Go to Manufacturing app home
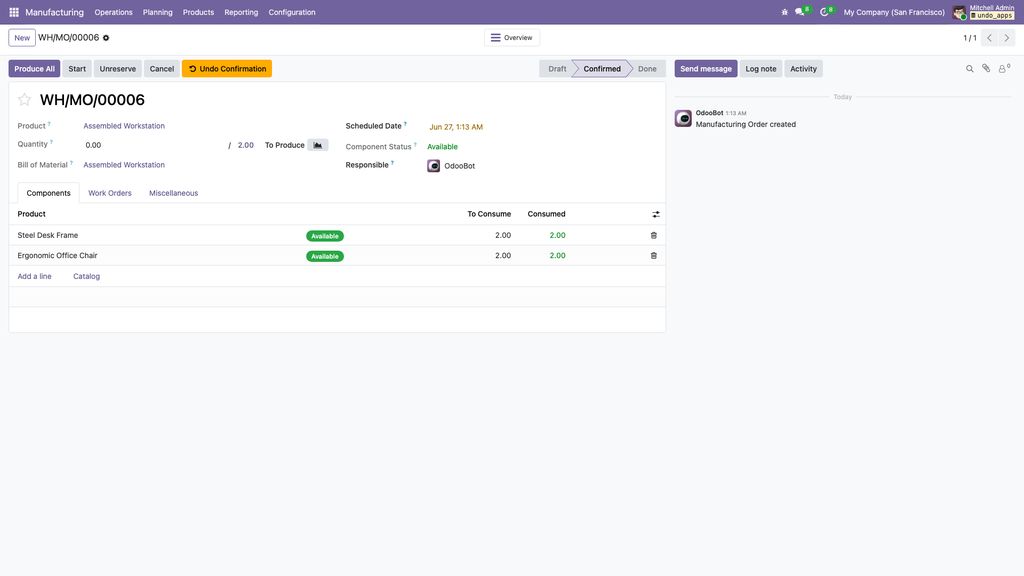1024x576 pixels. (54, 12)
